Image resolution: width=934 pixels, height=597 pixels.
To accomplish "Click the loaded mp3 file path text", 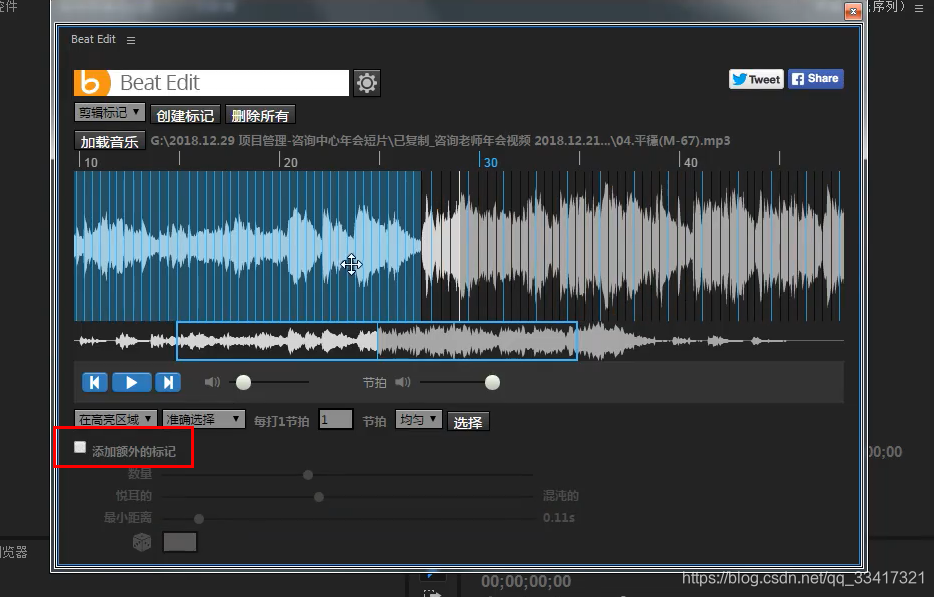I will tap(440, 141).
